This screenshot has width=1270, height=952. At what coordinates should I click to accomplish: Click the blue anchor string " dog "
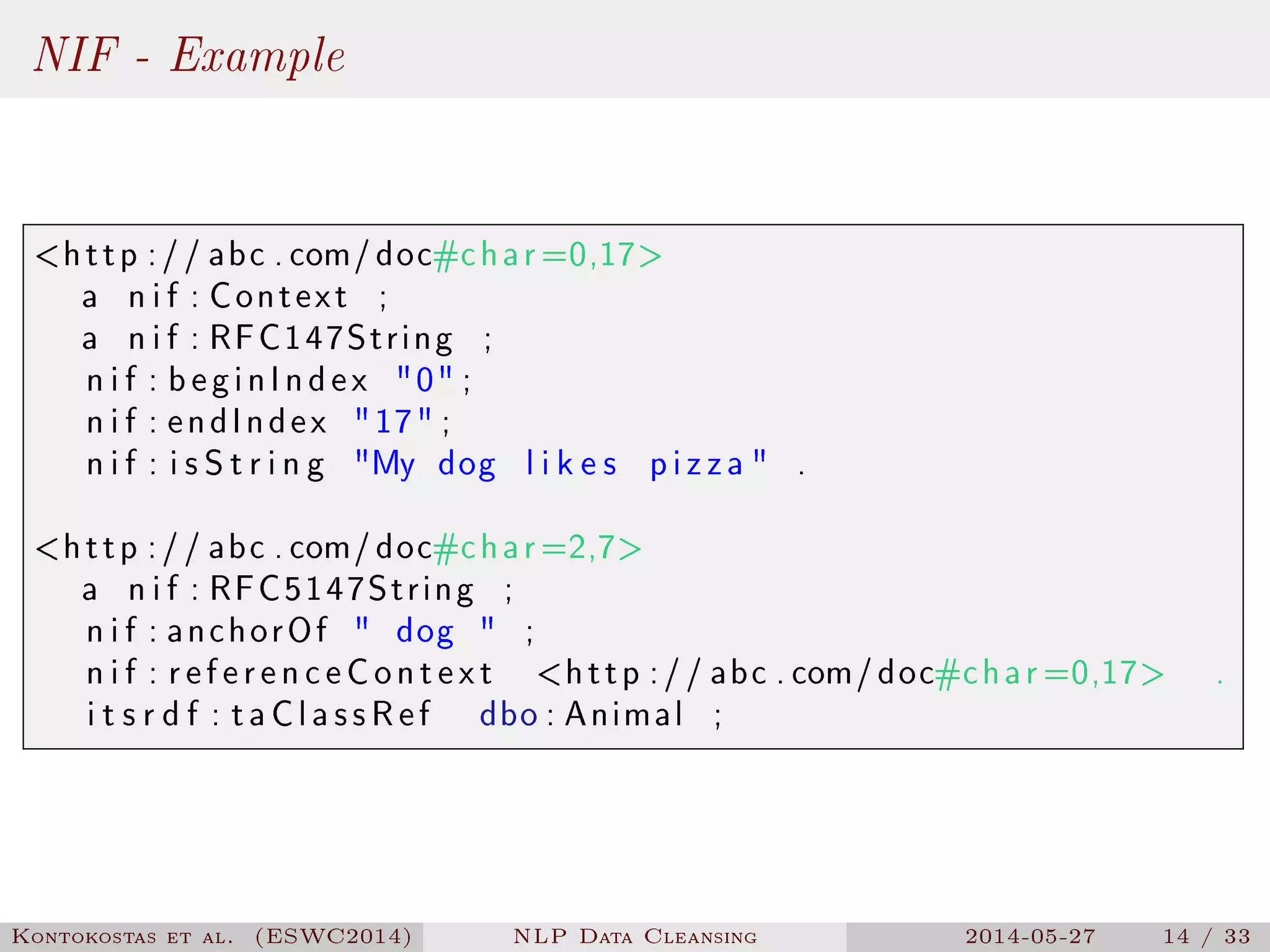(x=425, y=632)
